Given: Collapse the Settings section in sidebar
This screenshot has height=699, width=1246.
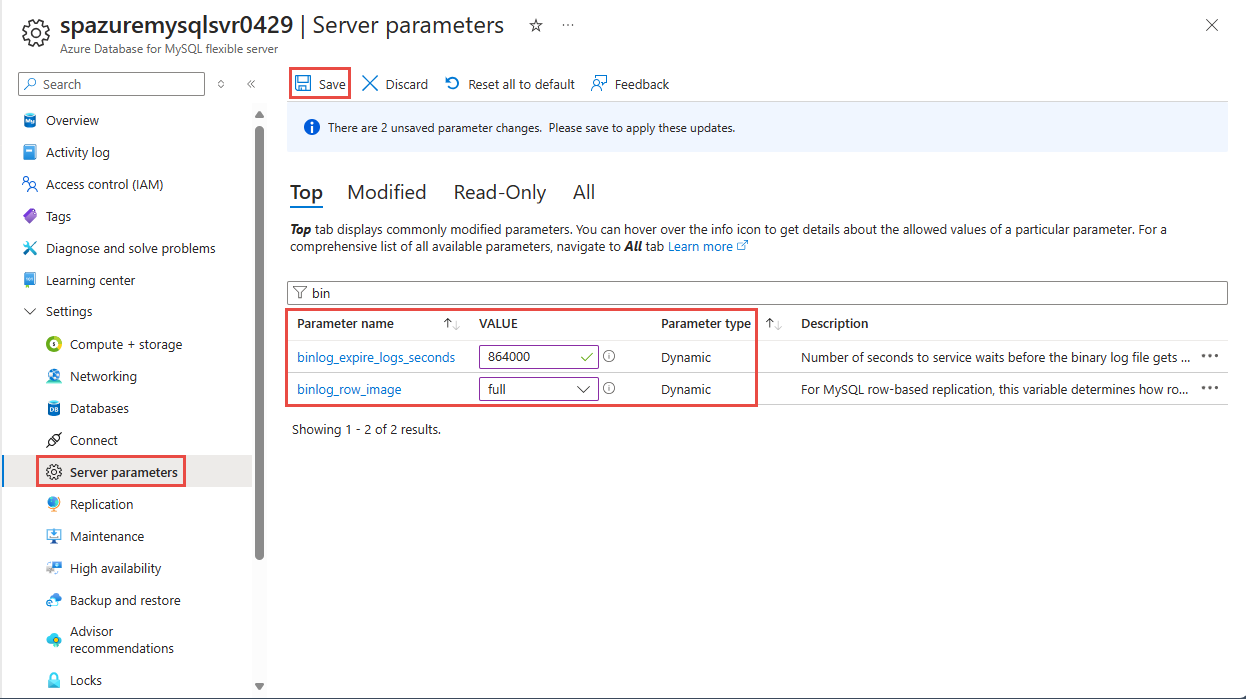Looking at the screenshot, I should pyautogui.click(x=29, y=312).
